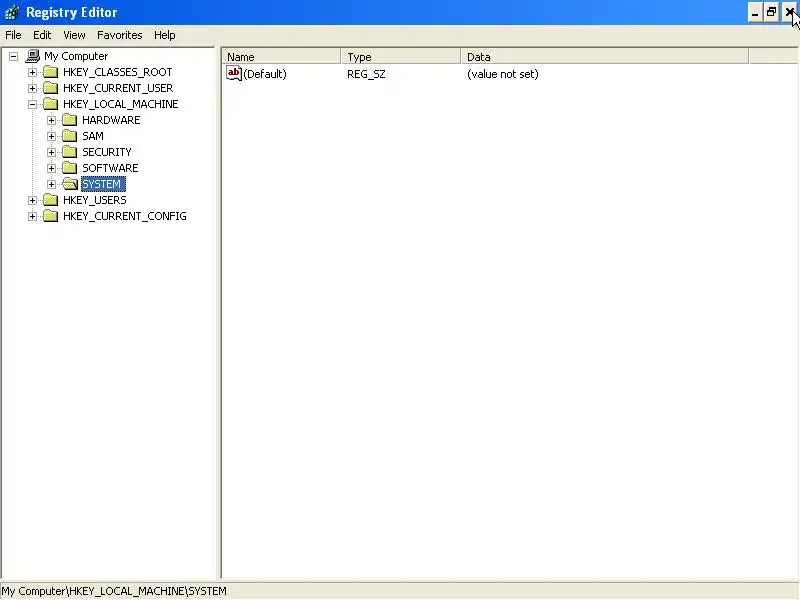Collapse the My Computer root node
The width and height of the screenshot is (800, 600).
pyautogui.click(x=14, y=56)
